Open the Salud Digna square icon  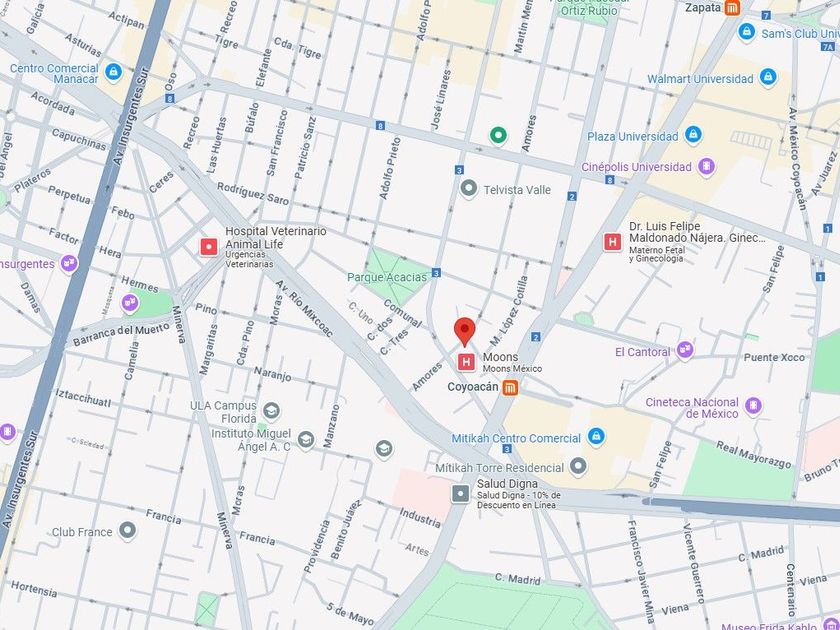click(461, 493)
